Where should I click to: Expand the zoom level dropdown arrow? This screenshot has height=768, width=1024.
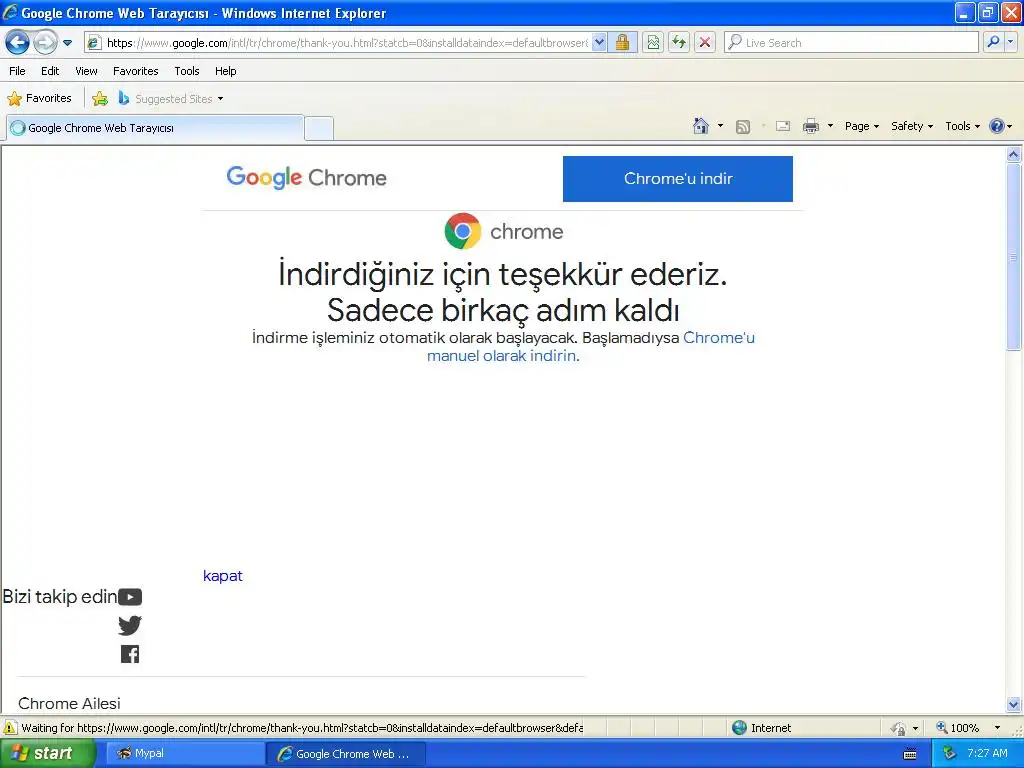[997, 728]
